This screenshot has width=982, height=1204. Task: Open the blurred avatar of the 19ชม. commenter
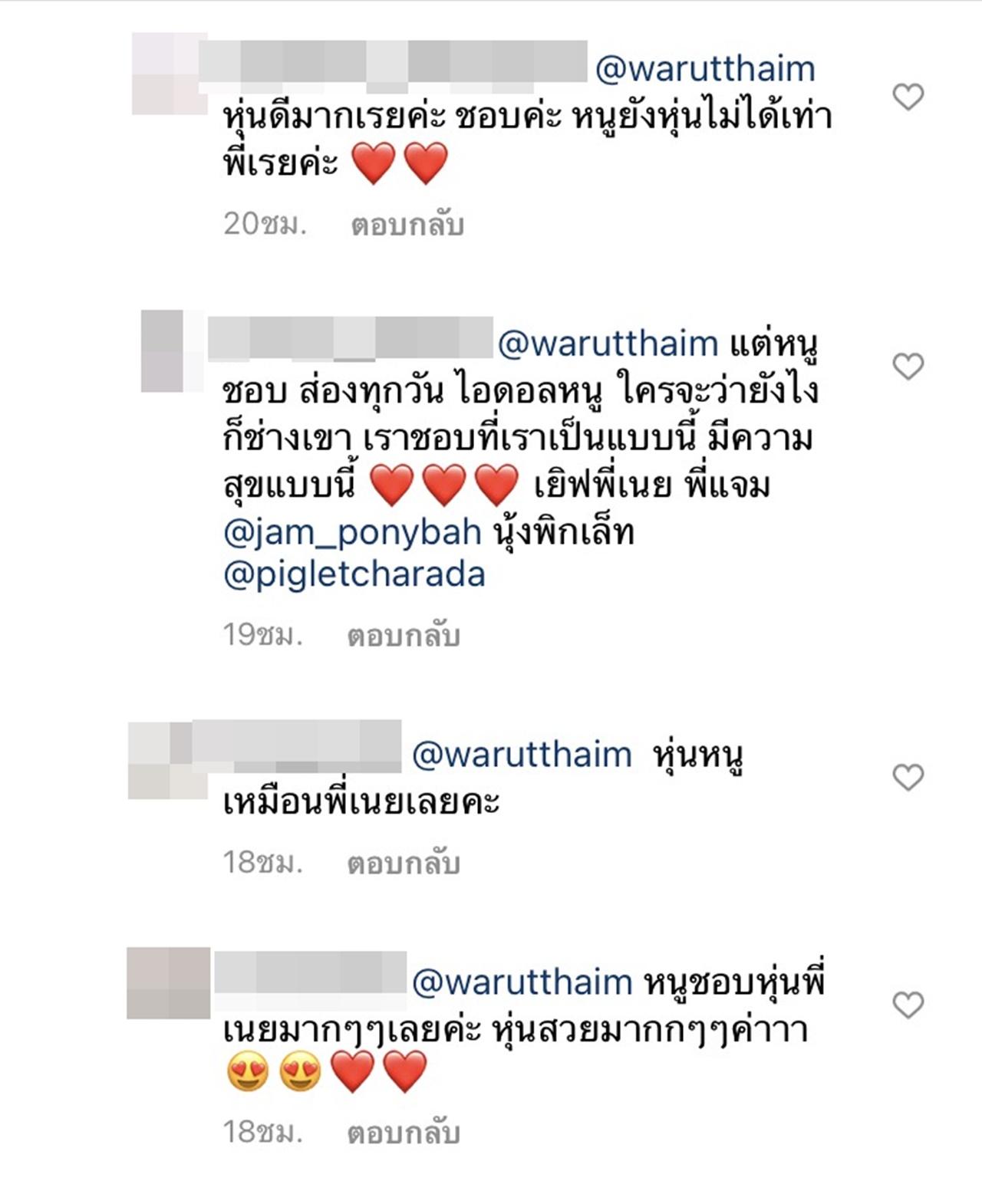pos(172,350)
